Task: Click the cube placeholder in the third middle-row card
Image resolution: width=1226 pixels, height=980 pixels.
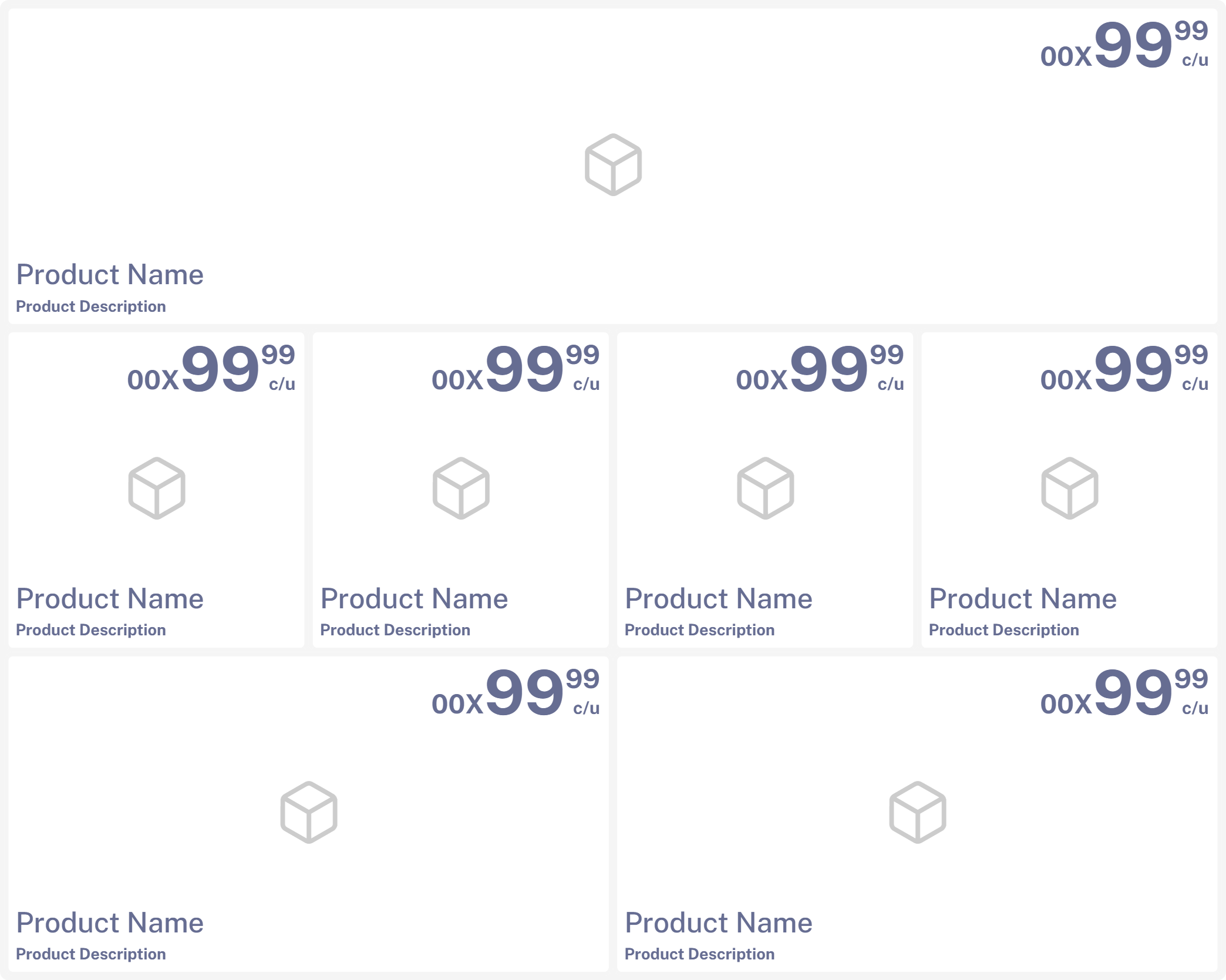Action: (x=765, y=489)
